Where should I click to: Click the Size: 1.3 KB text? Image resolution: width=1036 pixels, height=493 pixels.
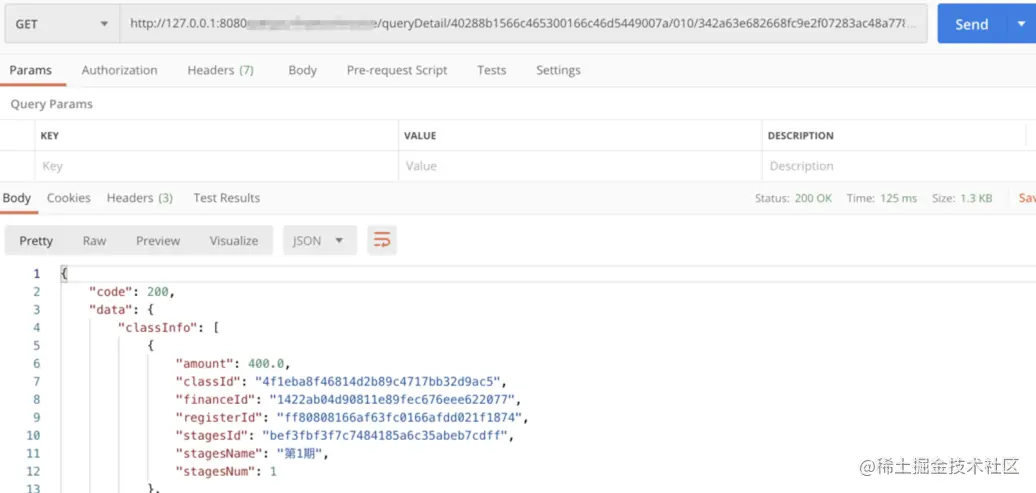(x=962, y=198)
